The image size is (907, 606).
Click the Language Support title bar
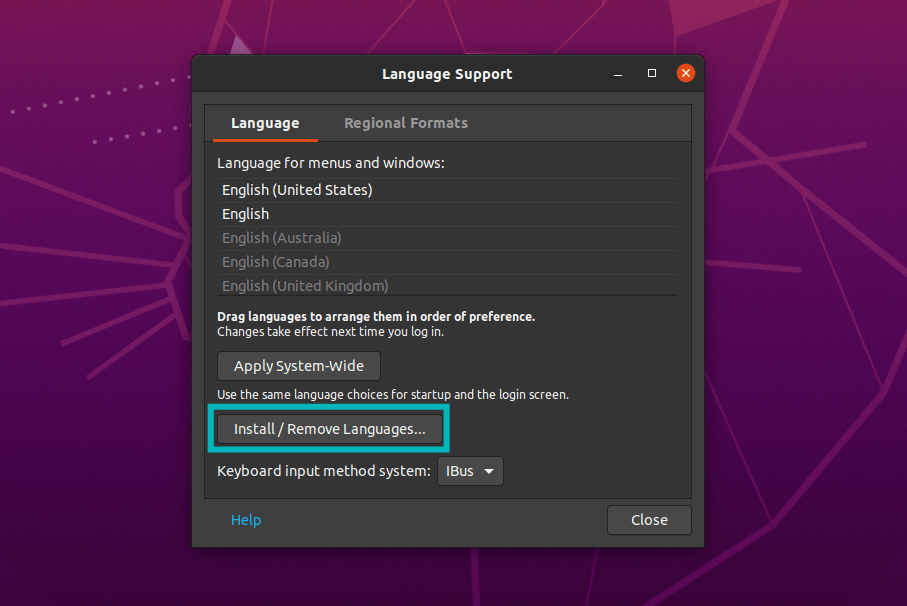[446, 74]
